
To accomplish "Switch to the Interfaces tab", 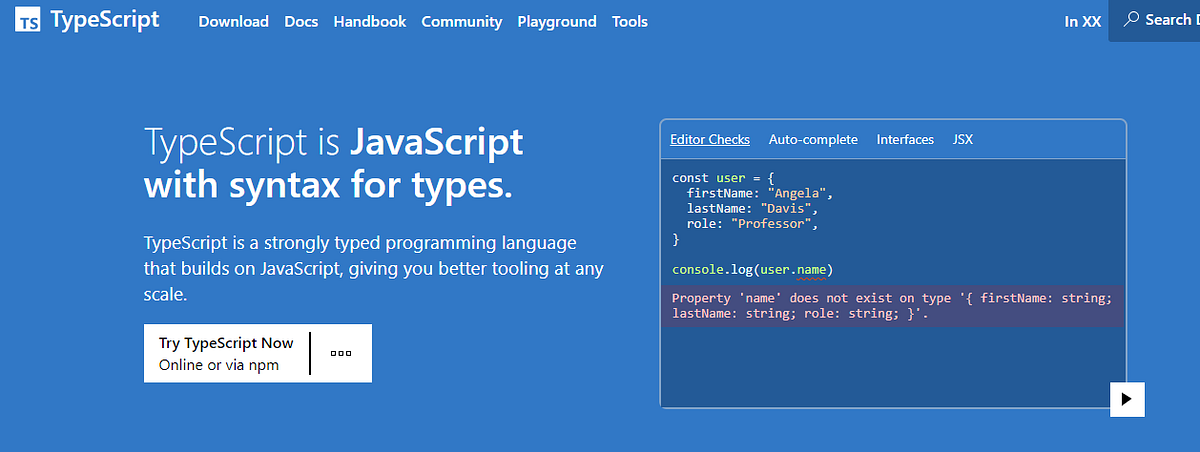I will (x=905, y=139).
